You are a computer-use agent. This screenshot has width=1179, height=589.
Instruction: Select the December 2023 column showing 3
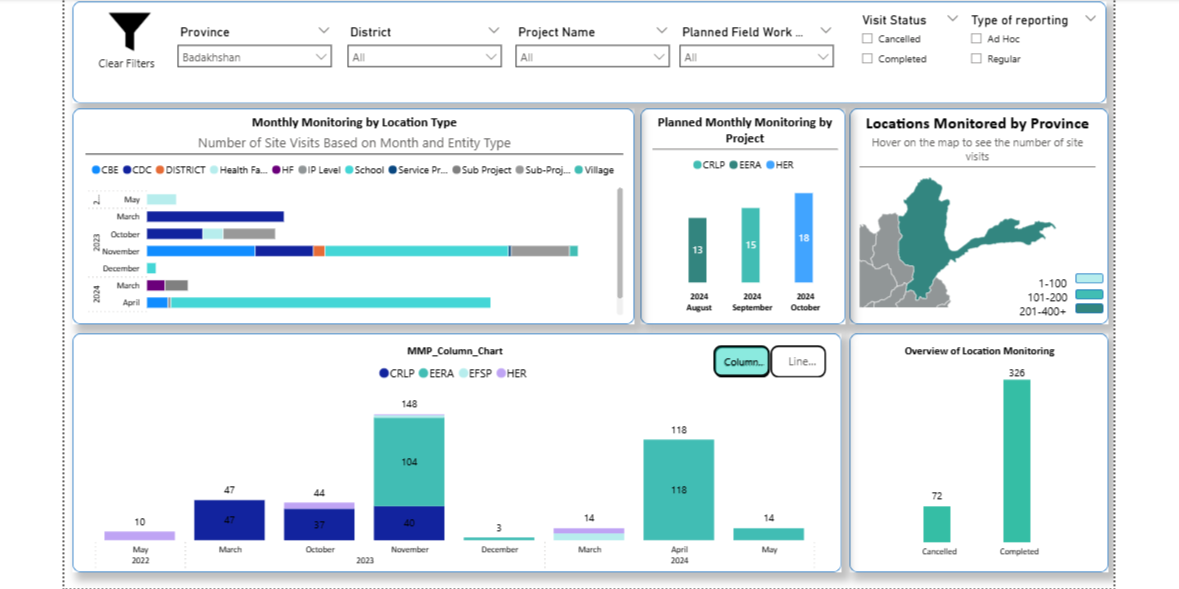(499, 539)
